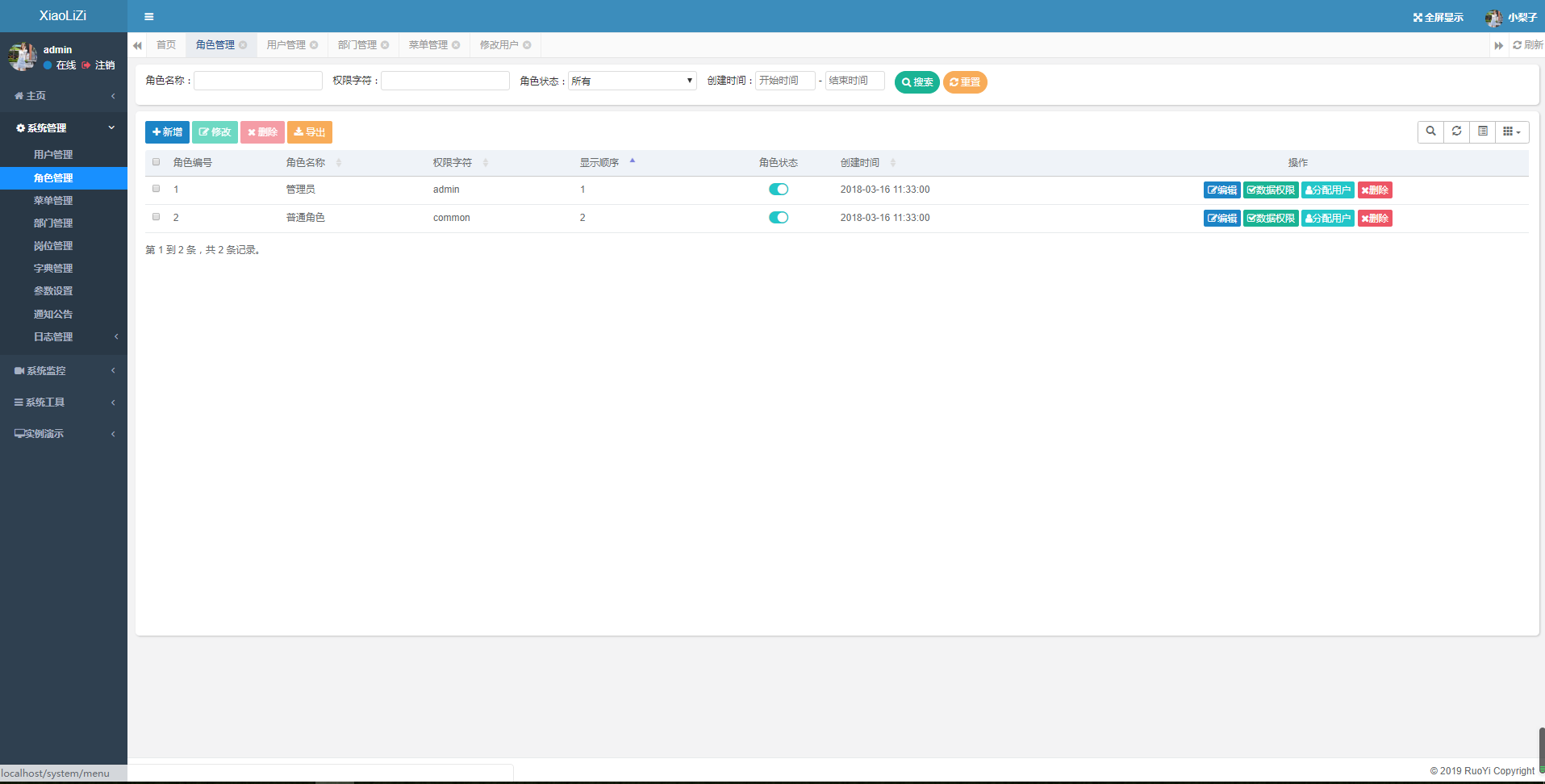
Task: Click 全屏显示 fullscreen button
Action: click(1438, 17)
